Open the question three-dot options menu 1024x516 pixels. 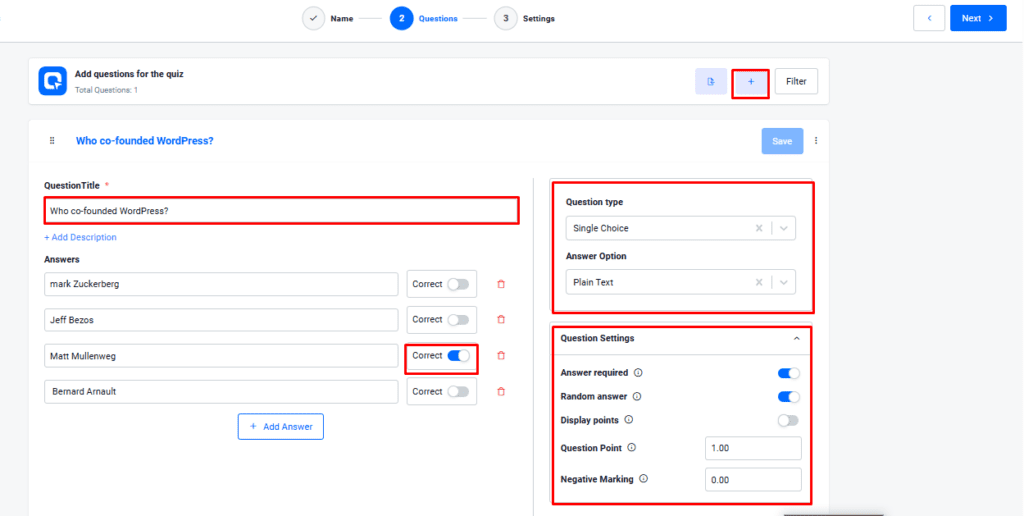(816, 141)
